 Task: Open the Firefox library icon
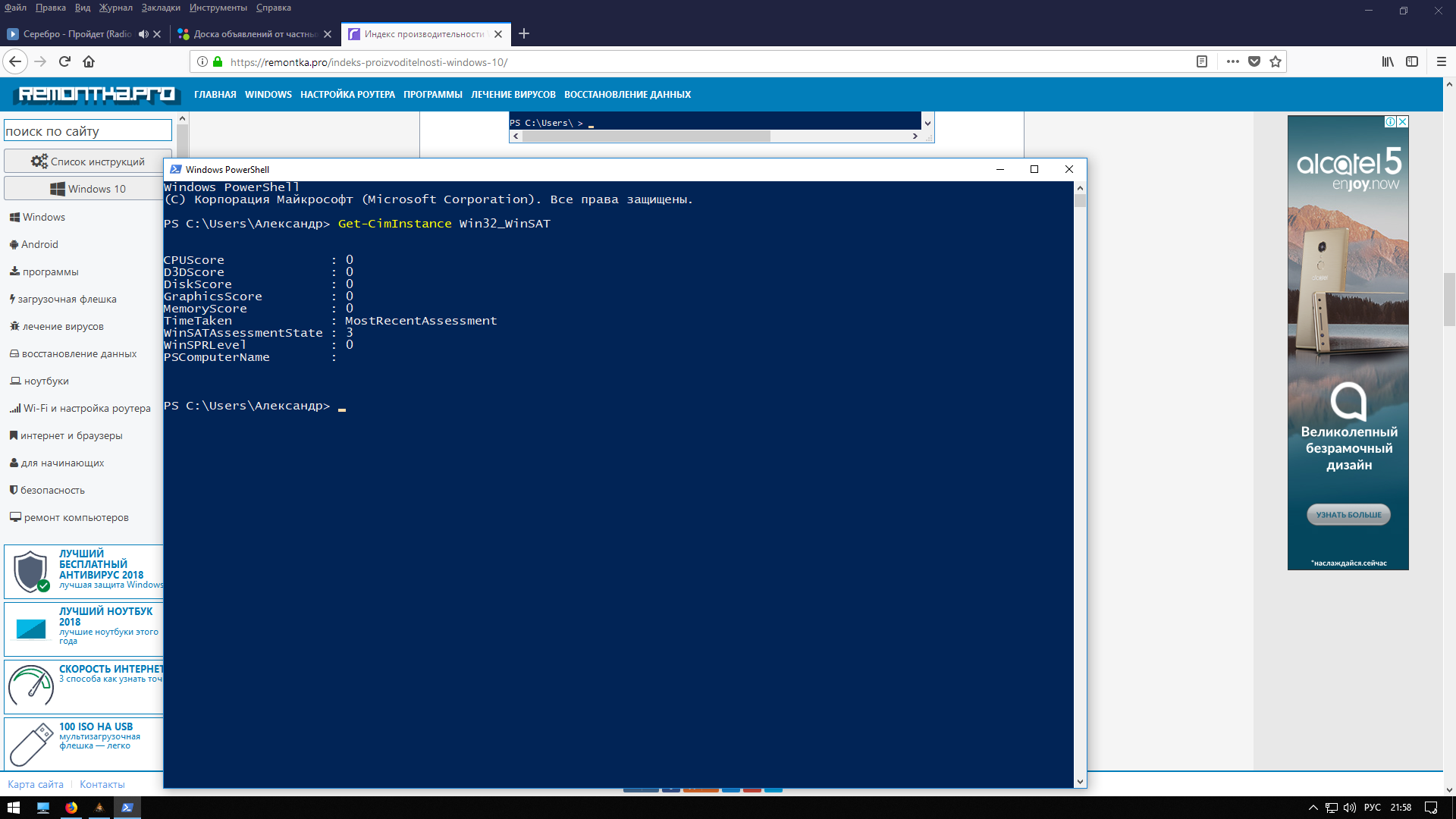pos(1388,62)
